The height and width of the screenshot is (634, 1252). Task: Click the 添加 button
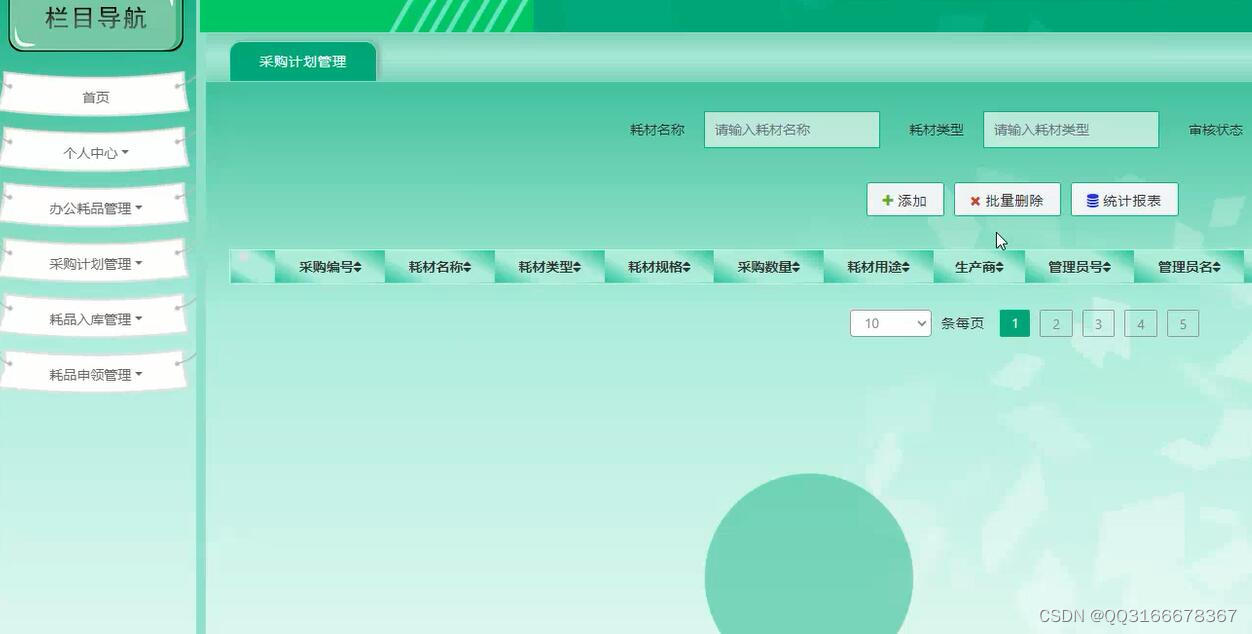click(905, 200)
